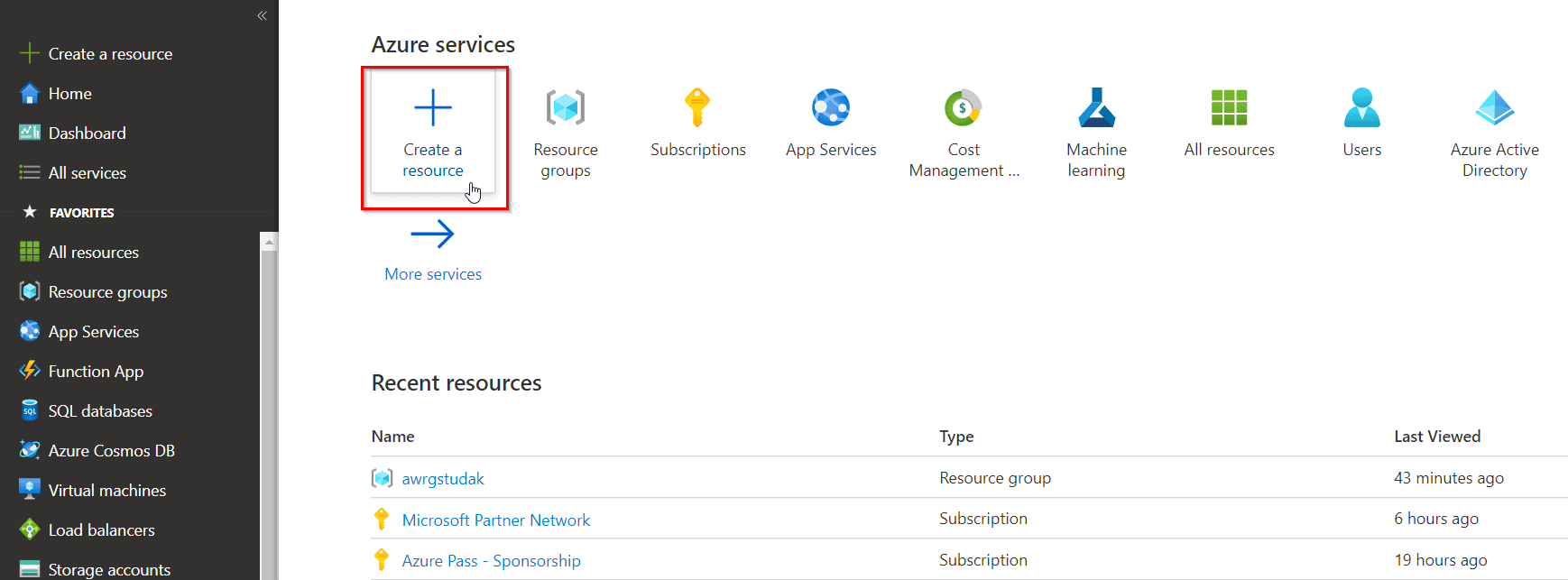Open All resources green grid tile
1568x580 pixels.
click(1229, 109)
